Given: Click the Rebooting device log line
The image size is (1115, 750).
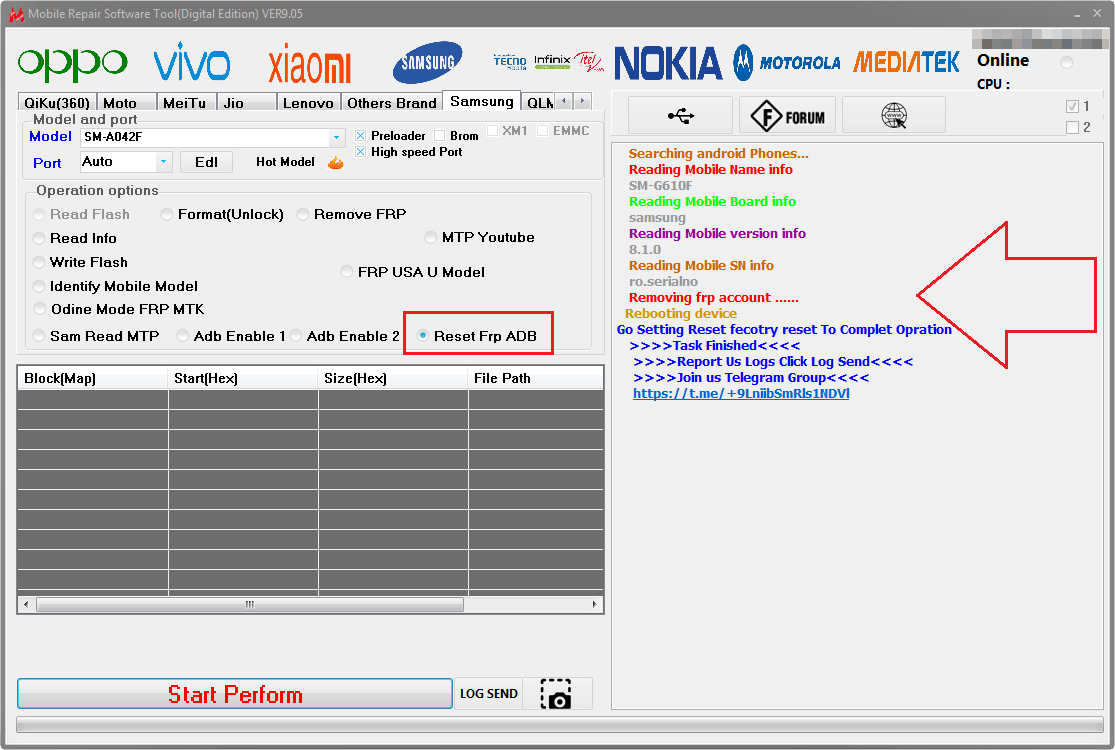Looking at the screenshot, I should click(x=681, y=314).
